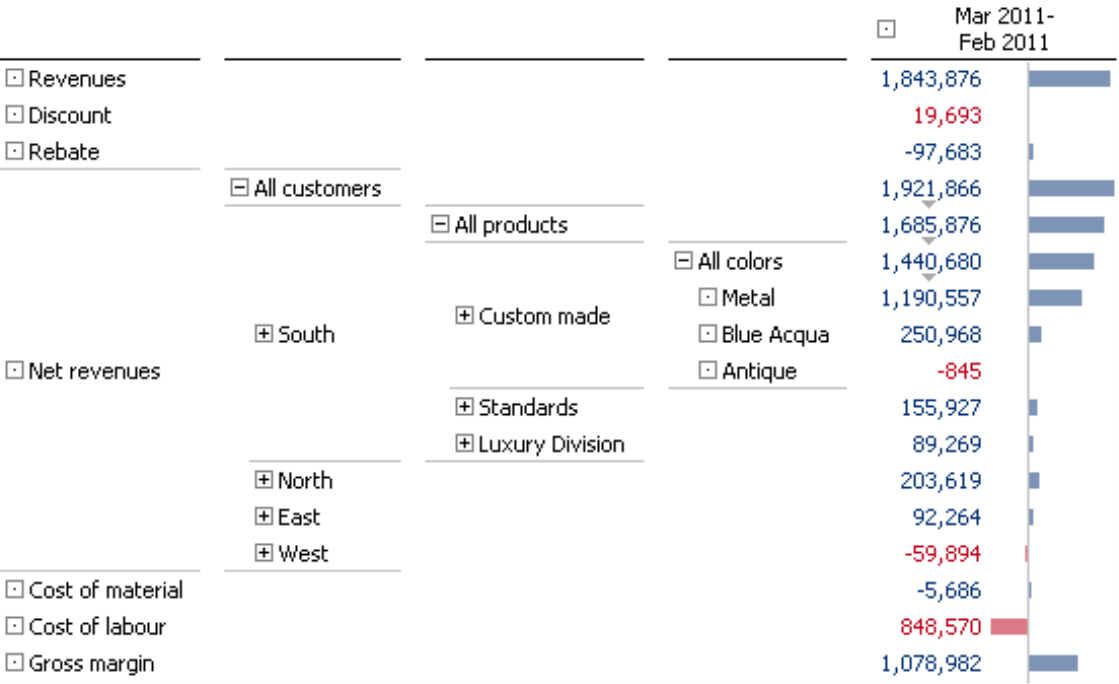
Task: Click the box icon beside Mar 2011-Feb 2011
Action: coord(886,29)
